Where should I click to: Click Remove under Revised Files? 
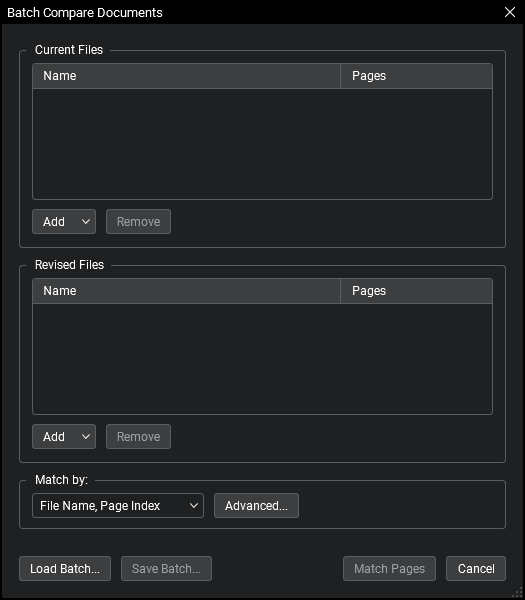pyautogui.click(x=138, y=436)
